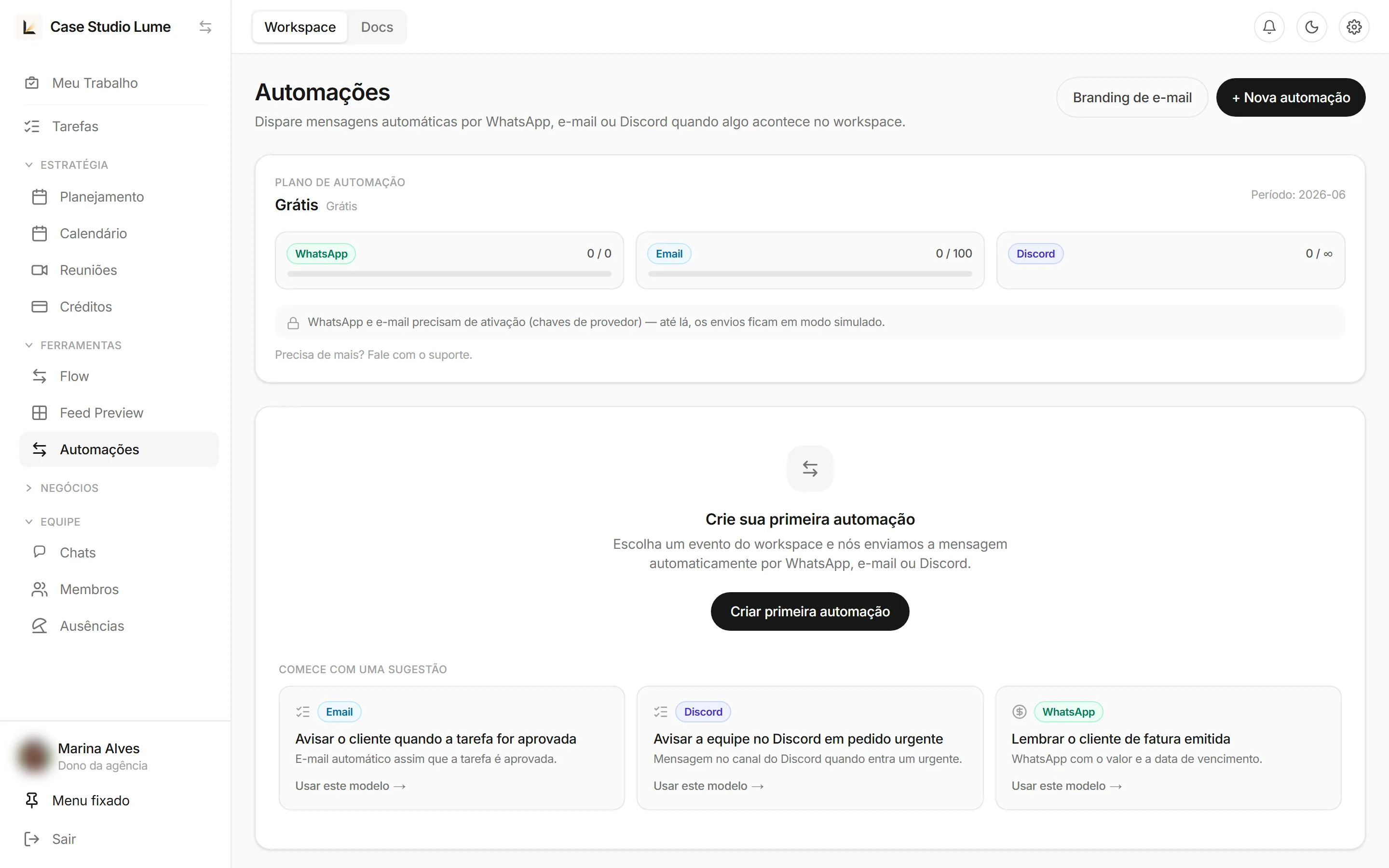Click the Menu fixado pin icon
1389x868 pixels.
(x=32, y=801)
